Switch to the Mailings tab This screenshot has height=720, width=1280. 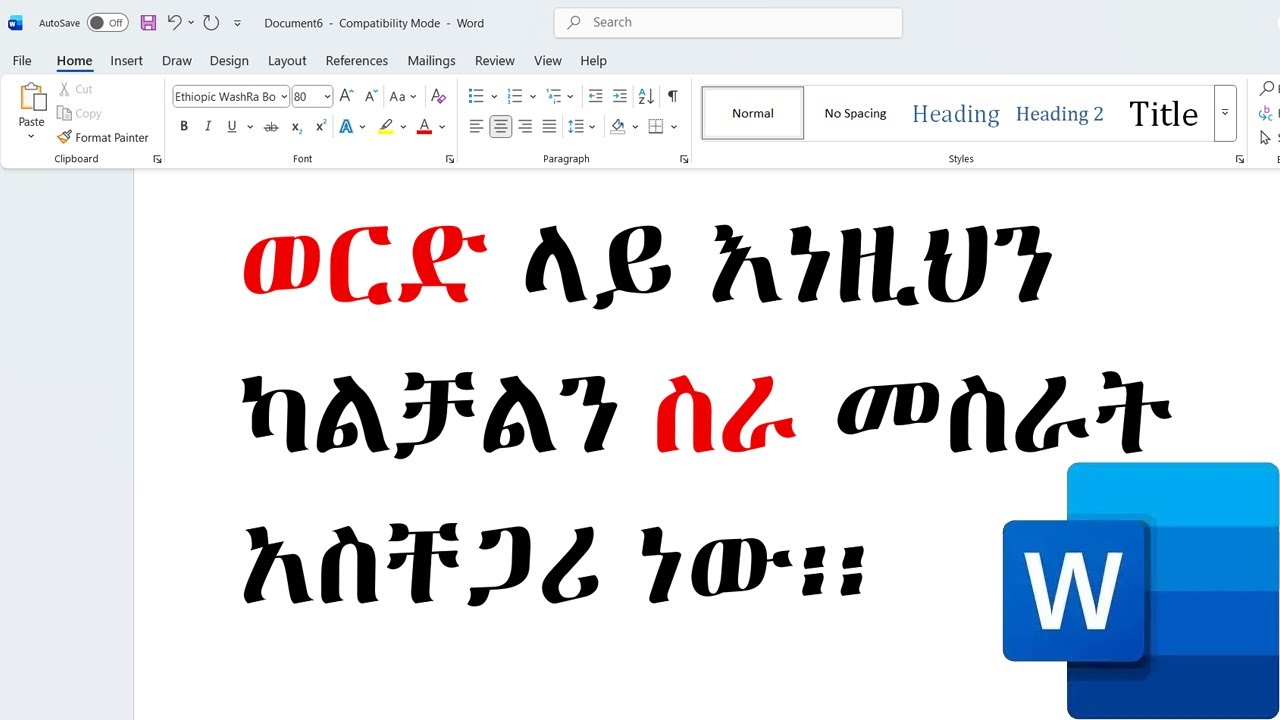point(431,61)
